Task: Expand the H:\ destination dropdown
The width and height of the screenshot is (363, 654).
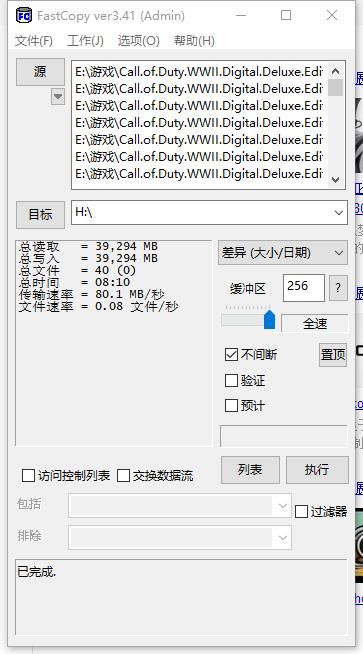Action: click(x=338, y=213)
